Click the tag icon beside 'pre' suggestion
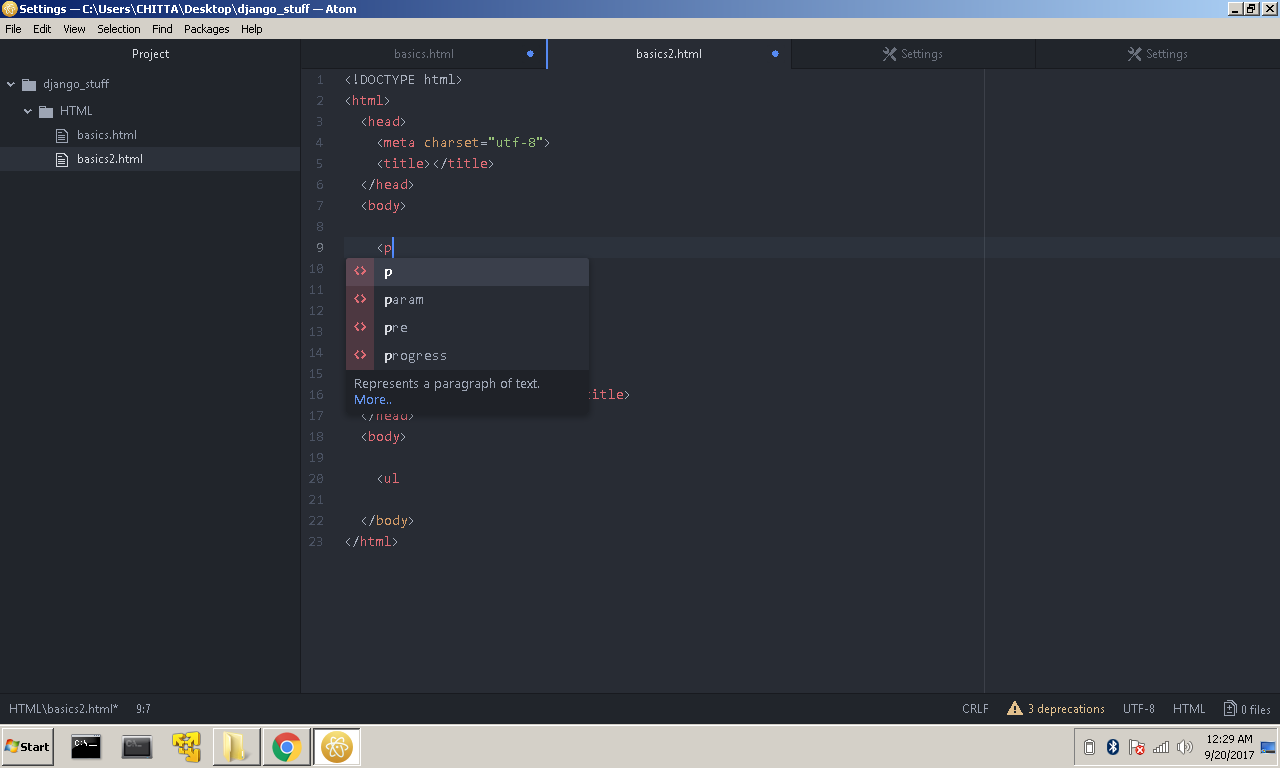Screen dimensions: 1280x768 [x=360, y=328]
